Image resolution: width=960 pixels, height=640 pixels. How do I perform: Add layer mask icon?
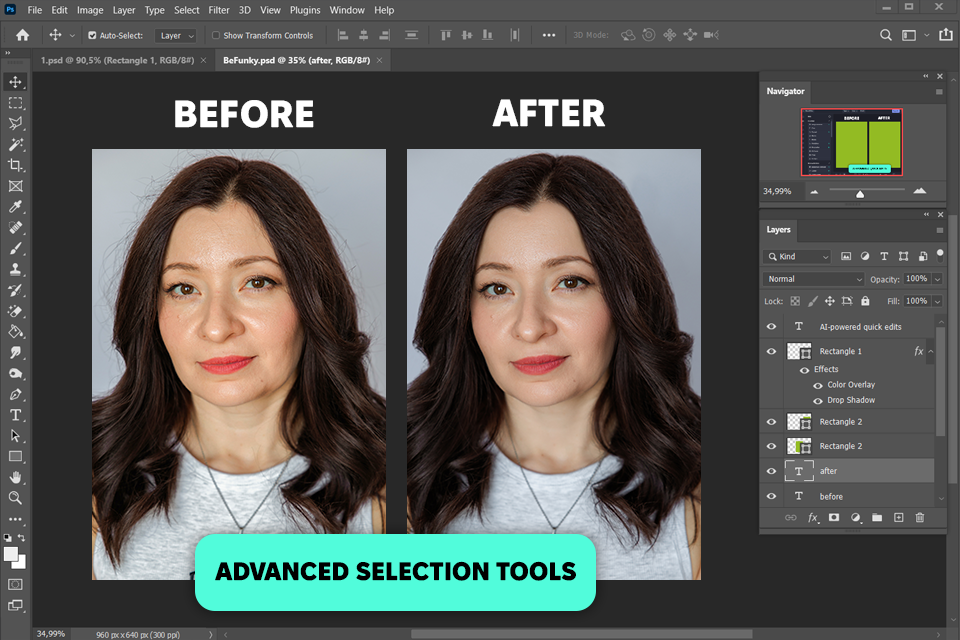pyautogui.click(x=834, y=518)
